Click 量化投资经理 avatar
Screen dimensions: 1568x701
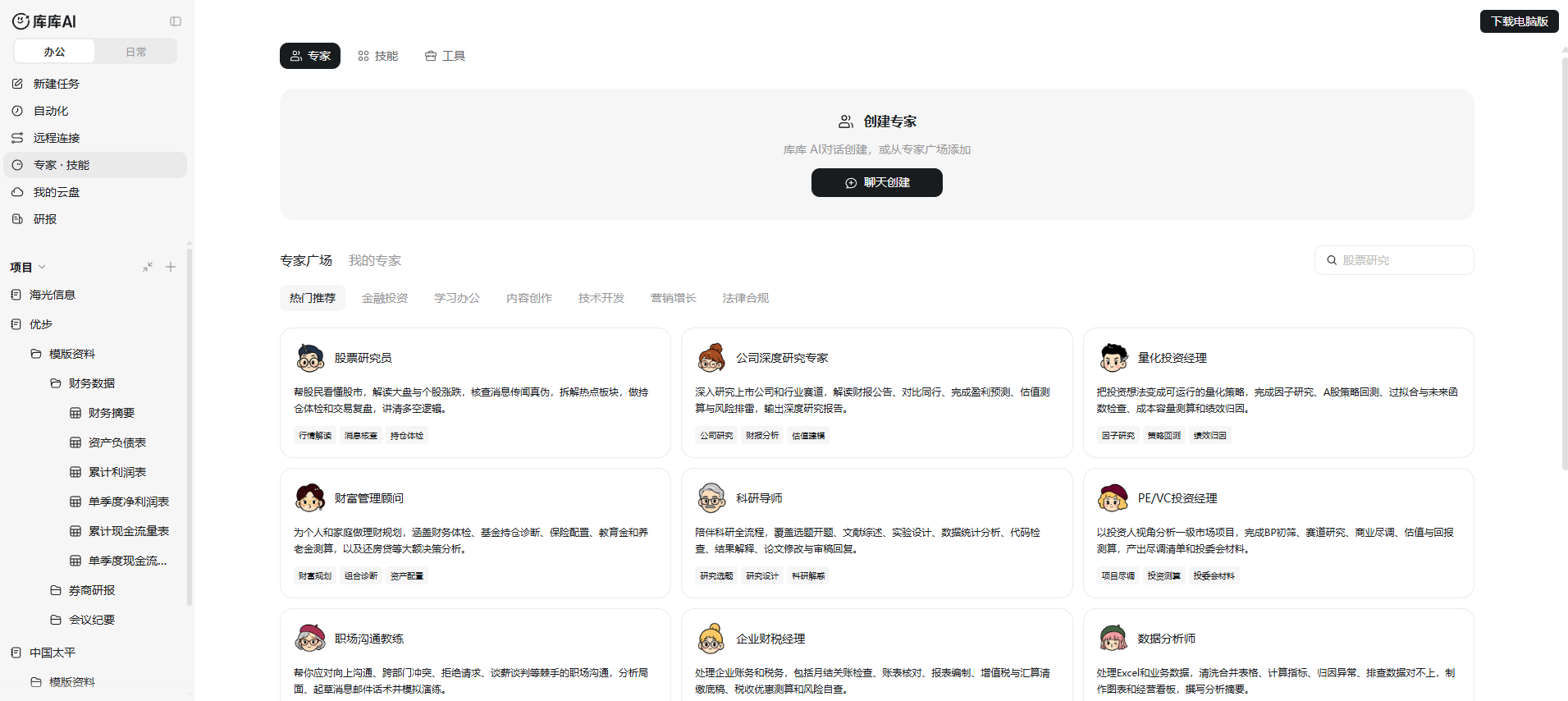(x=1113, y=358)
